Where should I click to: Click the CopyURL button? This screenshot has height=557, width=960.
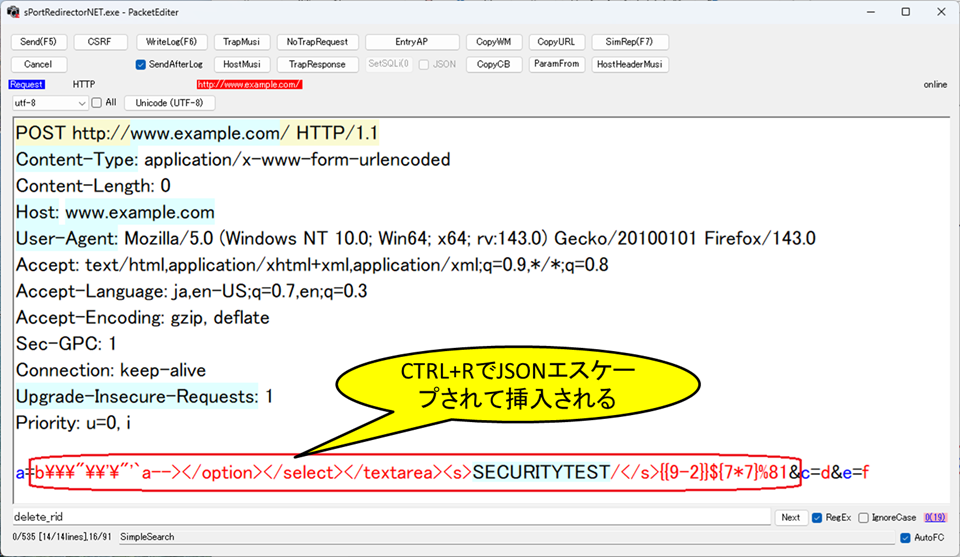[556, 42]
